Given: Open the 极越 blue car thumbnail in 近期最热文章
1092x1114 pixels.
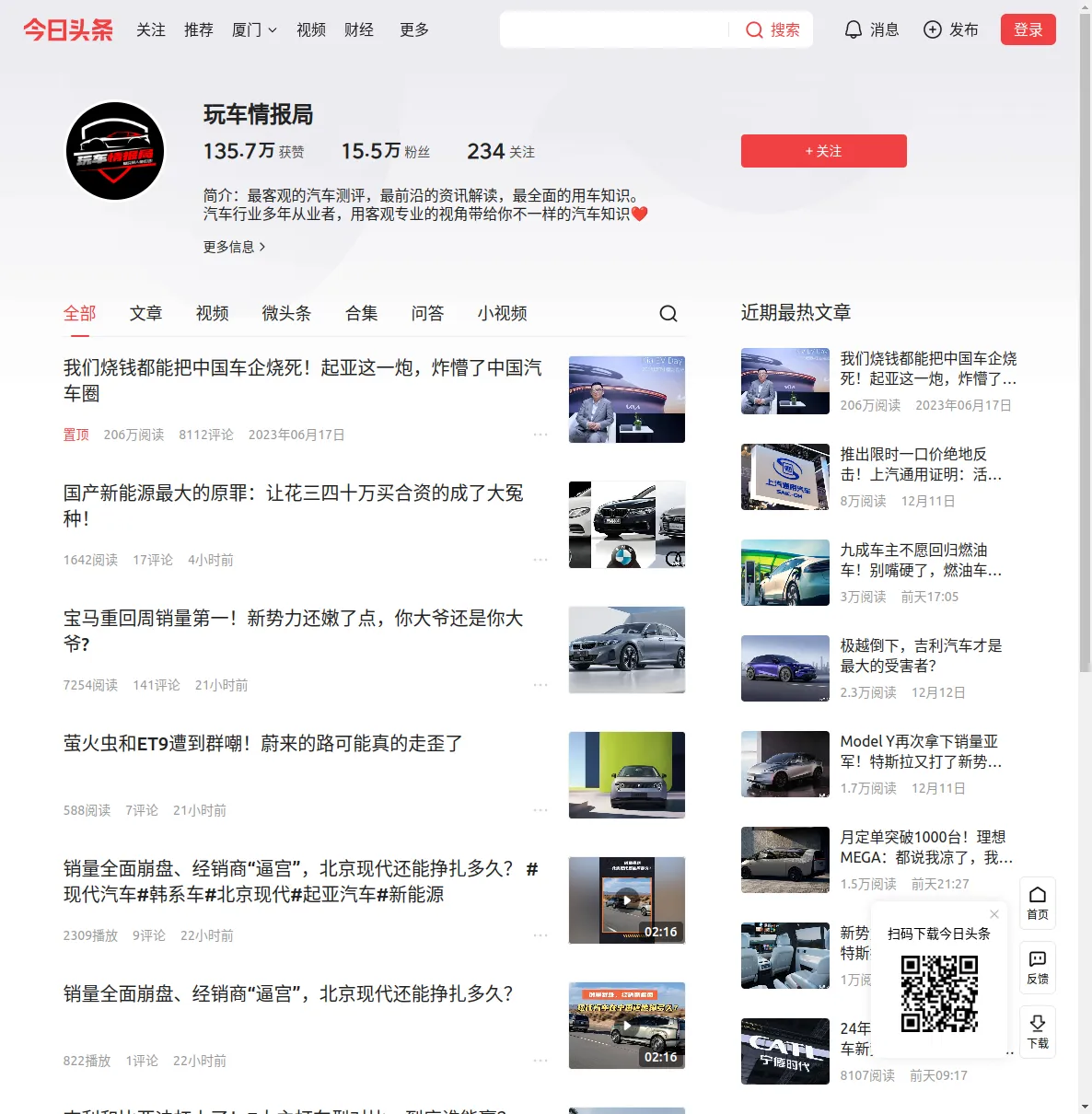Looking at the screenshot, I should pyautogui.click(x=785, y=668).
